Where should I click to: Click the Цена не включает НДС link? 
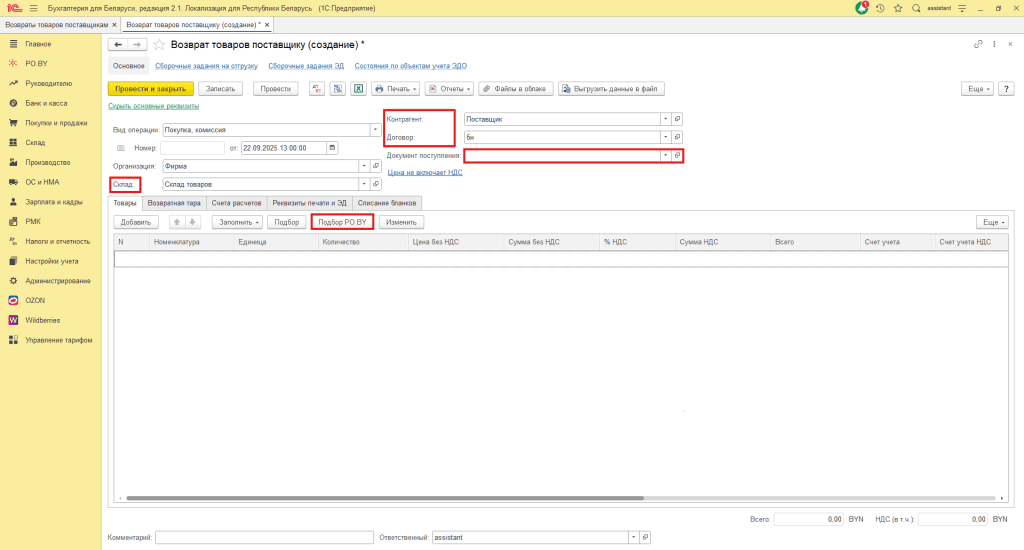(425, 172)
